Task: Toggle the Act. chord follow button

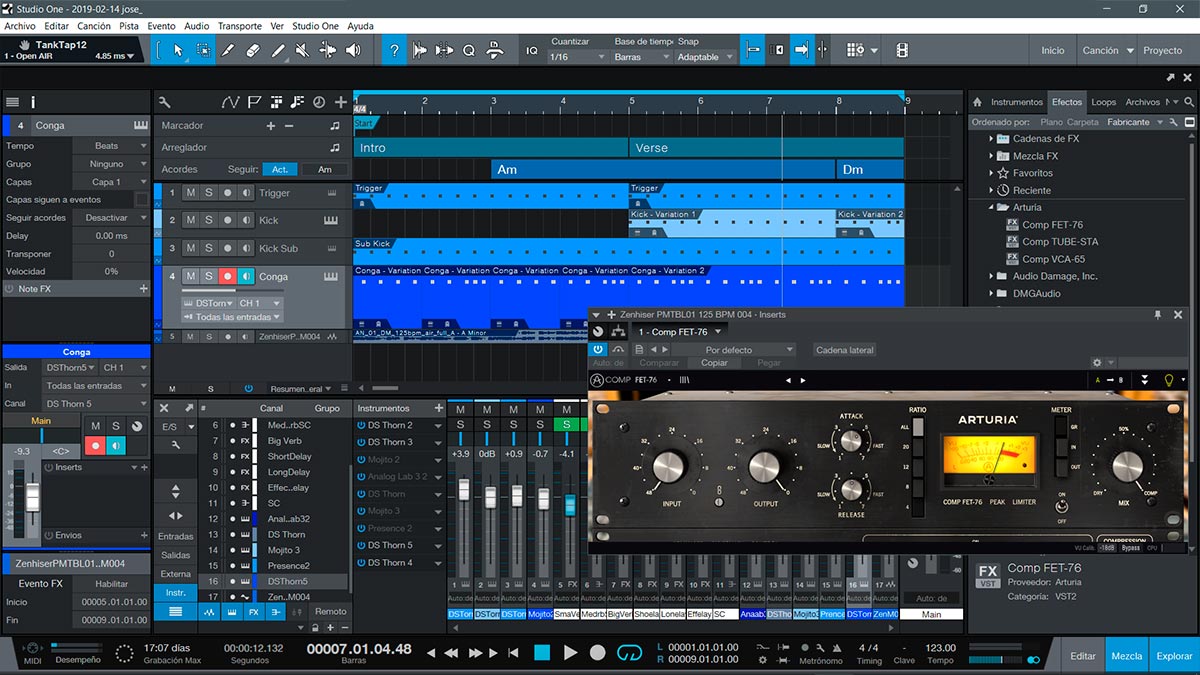Action: (280, 170)
